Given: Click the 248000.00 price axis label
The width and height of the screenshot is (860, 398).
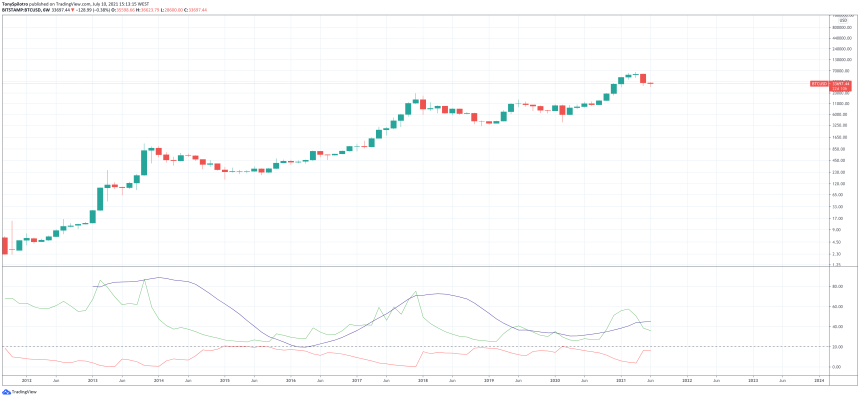Looking at the screenshot, I should coord(841,49).
